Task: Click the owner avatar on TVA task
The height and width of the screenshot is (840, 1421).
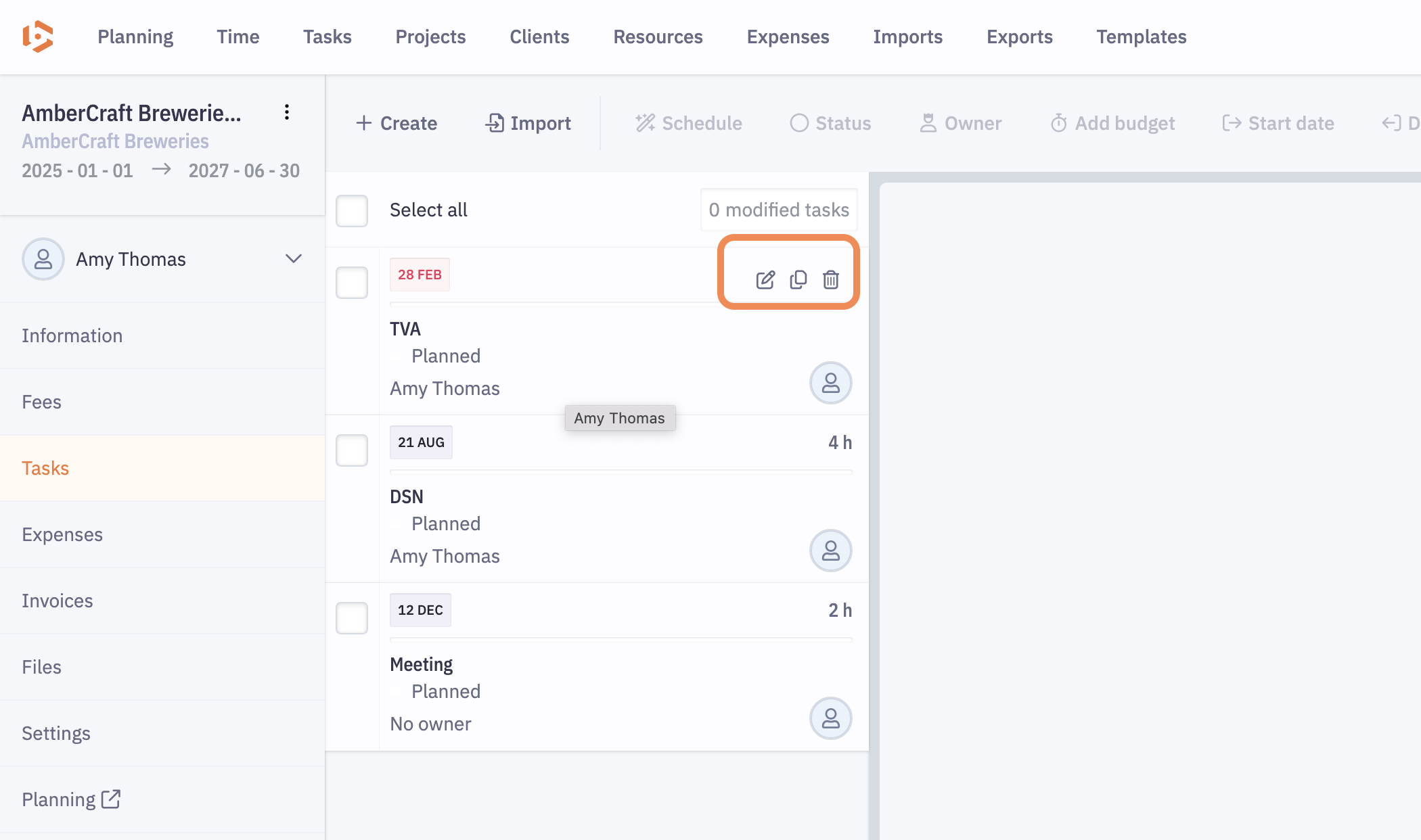Action: click(x=830, y=383)
